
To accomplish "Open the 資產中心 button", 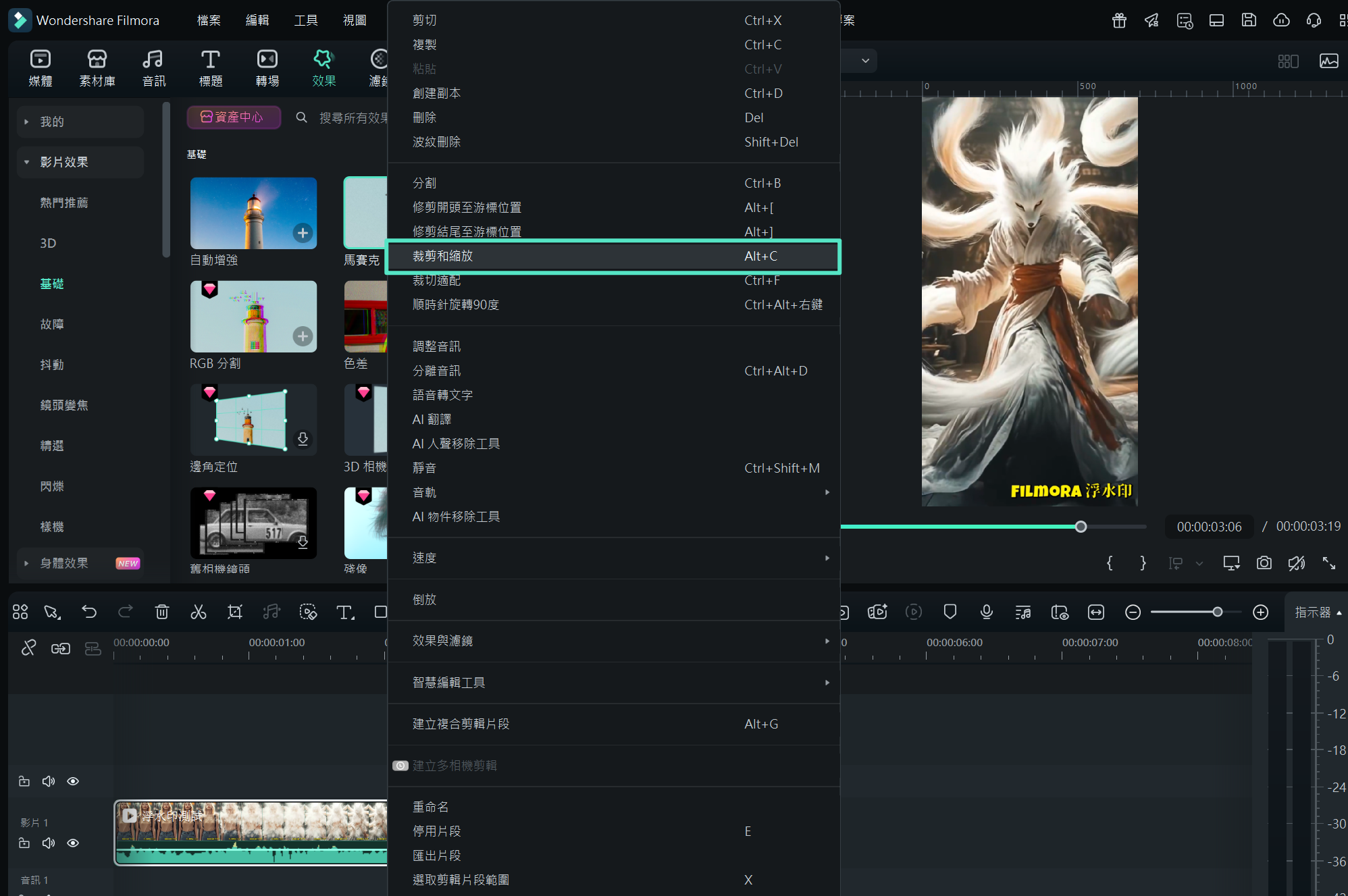I will [234, 117].
